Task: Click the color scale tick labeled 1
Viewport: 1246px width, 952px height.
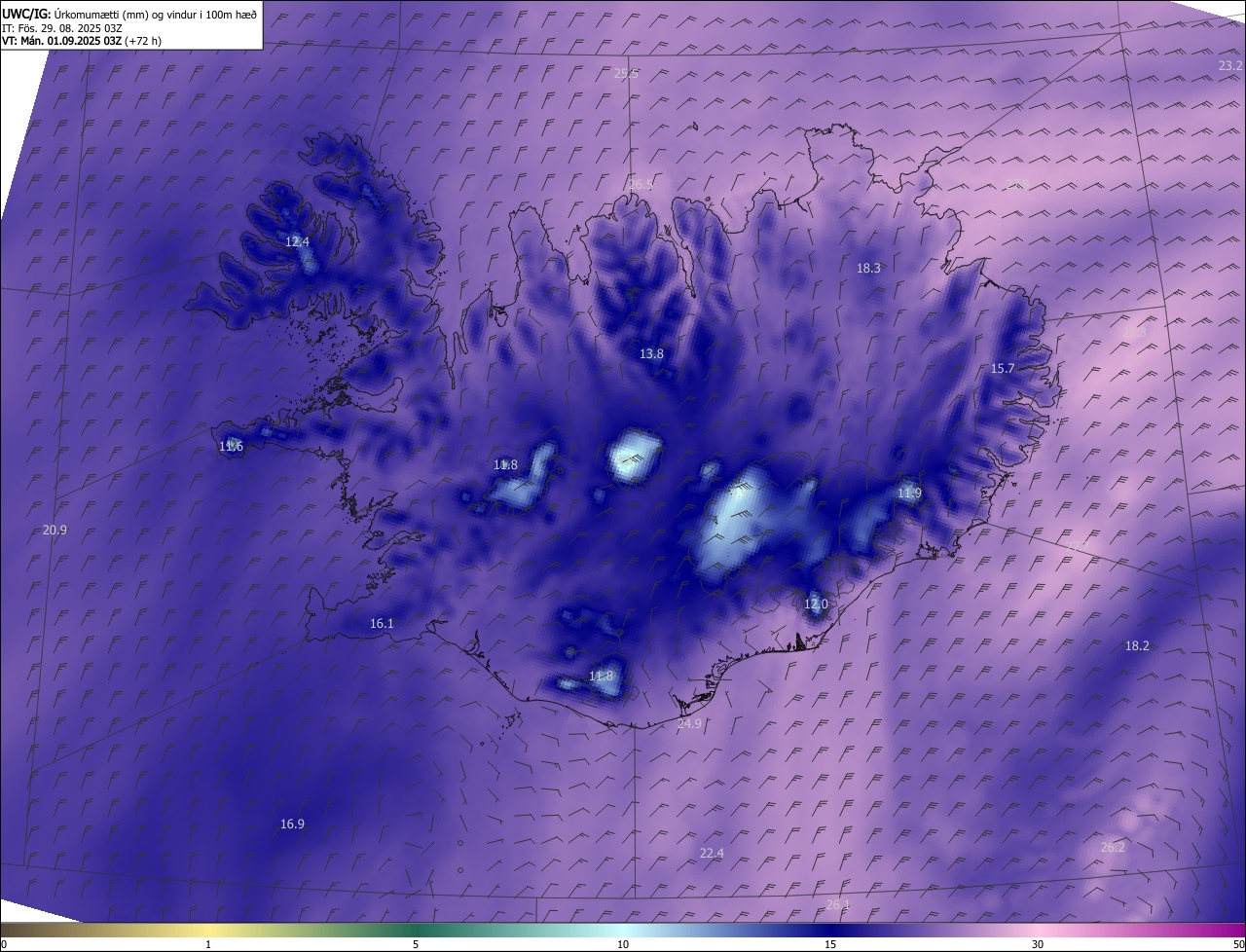Action: click(208, 944)
